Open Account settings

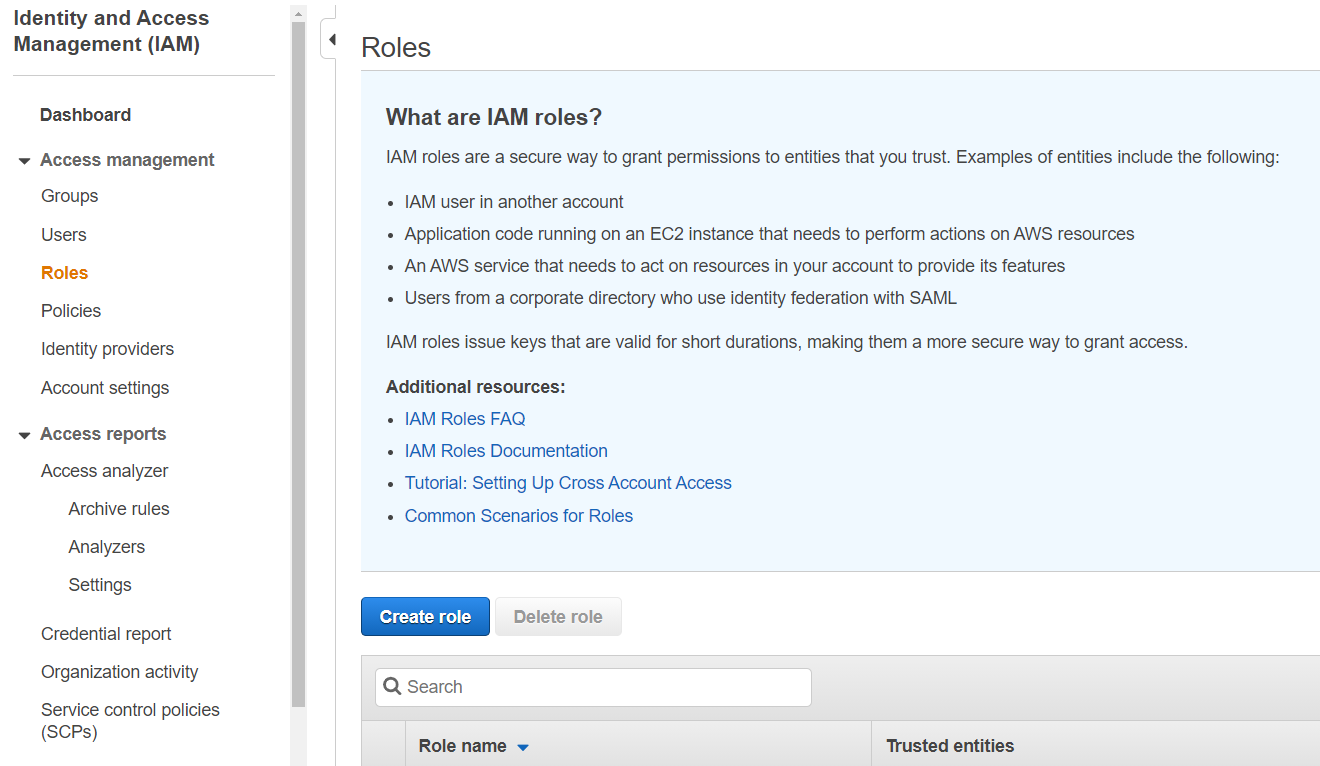(x=105, y=388)
